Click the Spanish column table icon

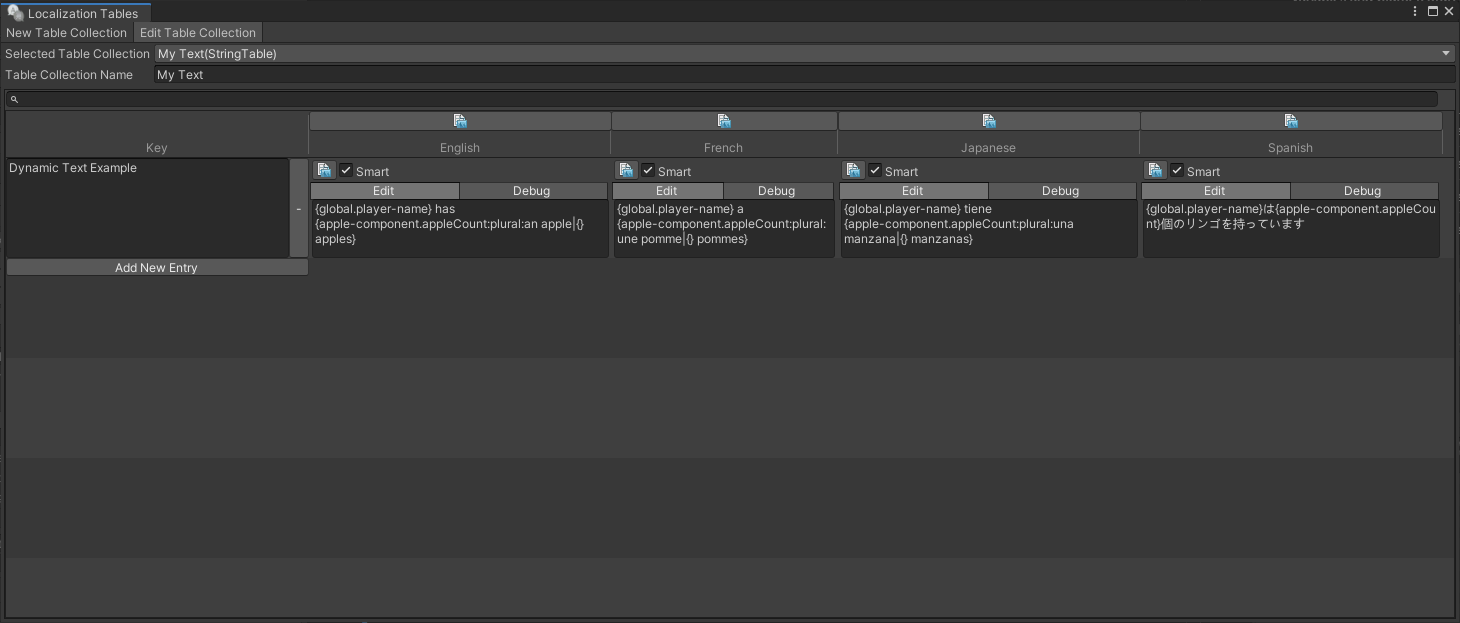[1291, 121]
